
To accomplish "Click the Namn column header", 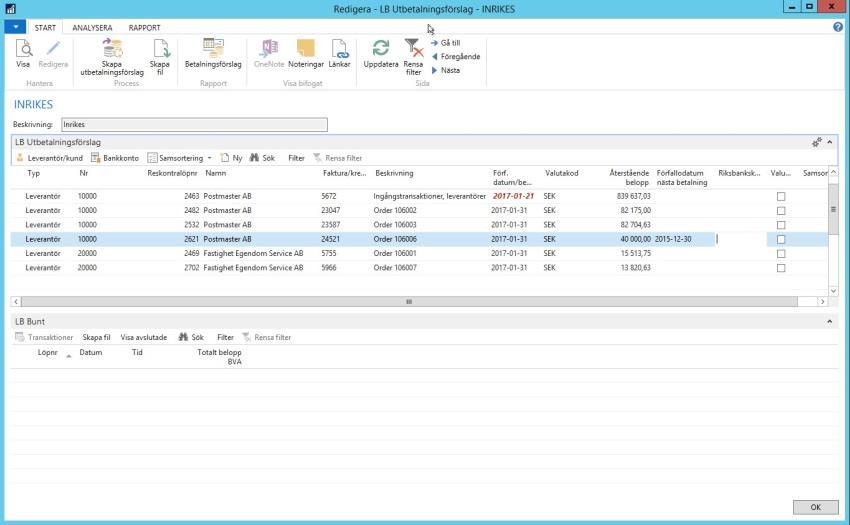I will (215, 174).
